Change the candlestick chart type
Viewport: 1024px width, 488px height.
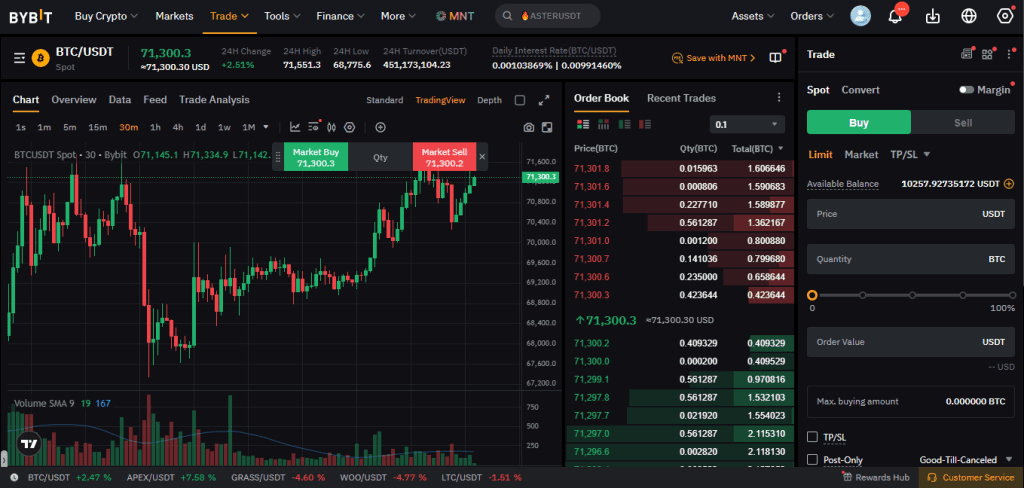[331, 127]
